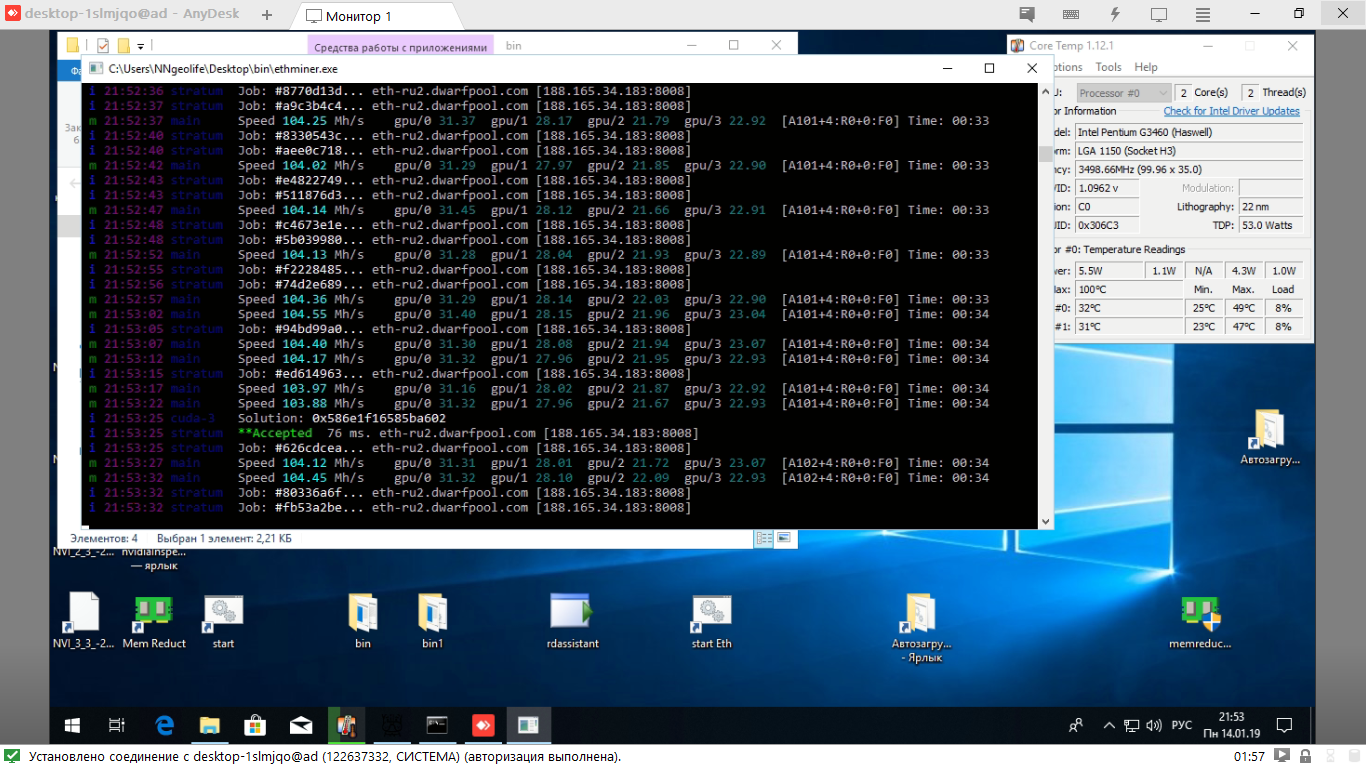1366x768 pixels.
Task: Switch to the command prompt taskbar icon
Action: coord(436,725)
